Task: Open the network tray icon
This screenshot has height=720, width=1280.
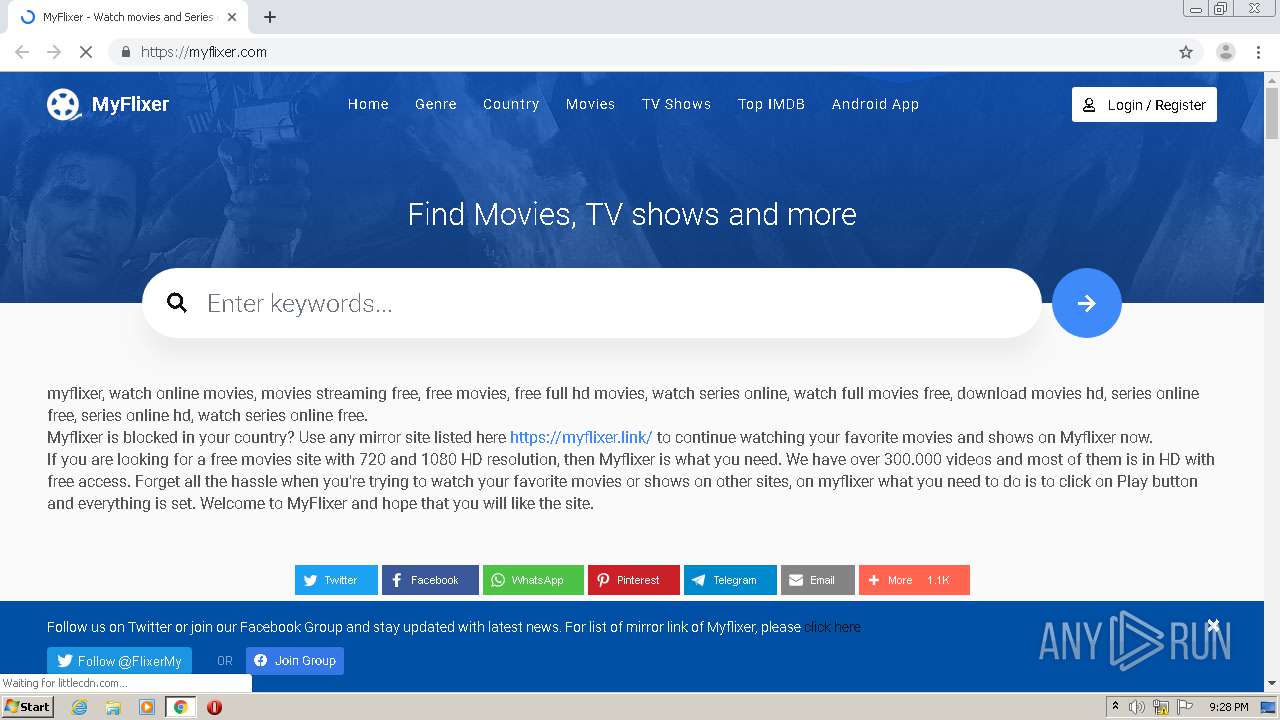Action: tap(1161, 707)
